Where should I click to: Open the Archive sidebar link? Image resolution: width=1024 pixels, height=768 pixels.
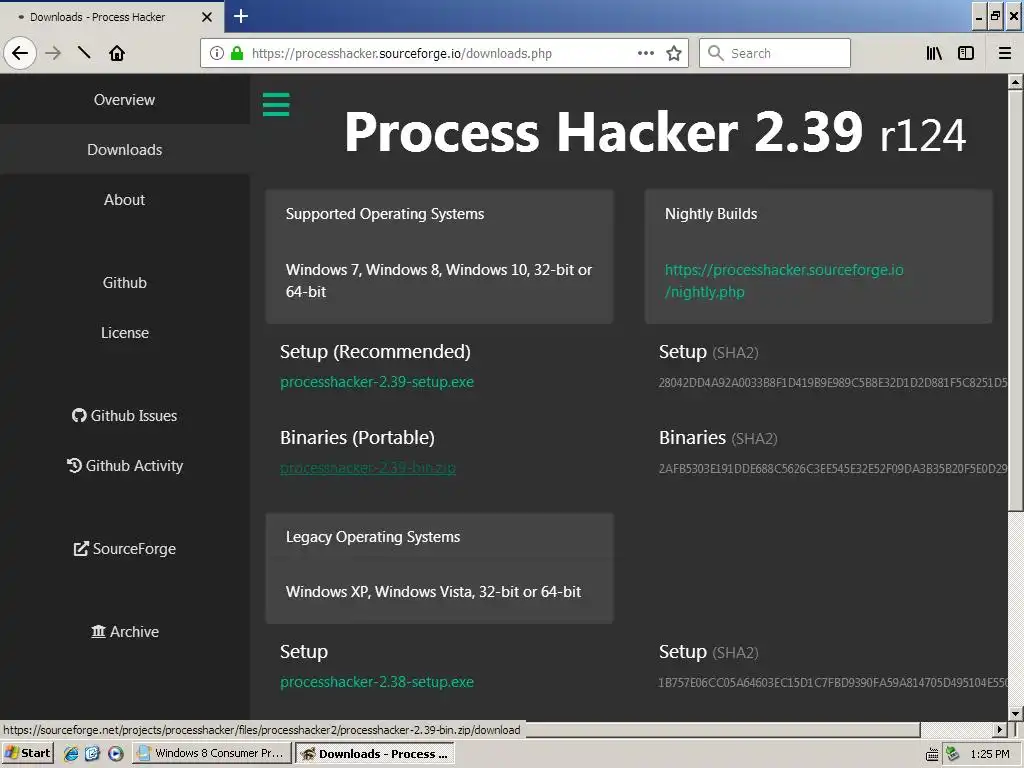coord(124,632)
